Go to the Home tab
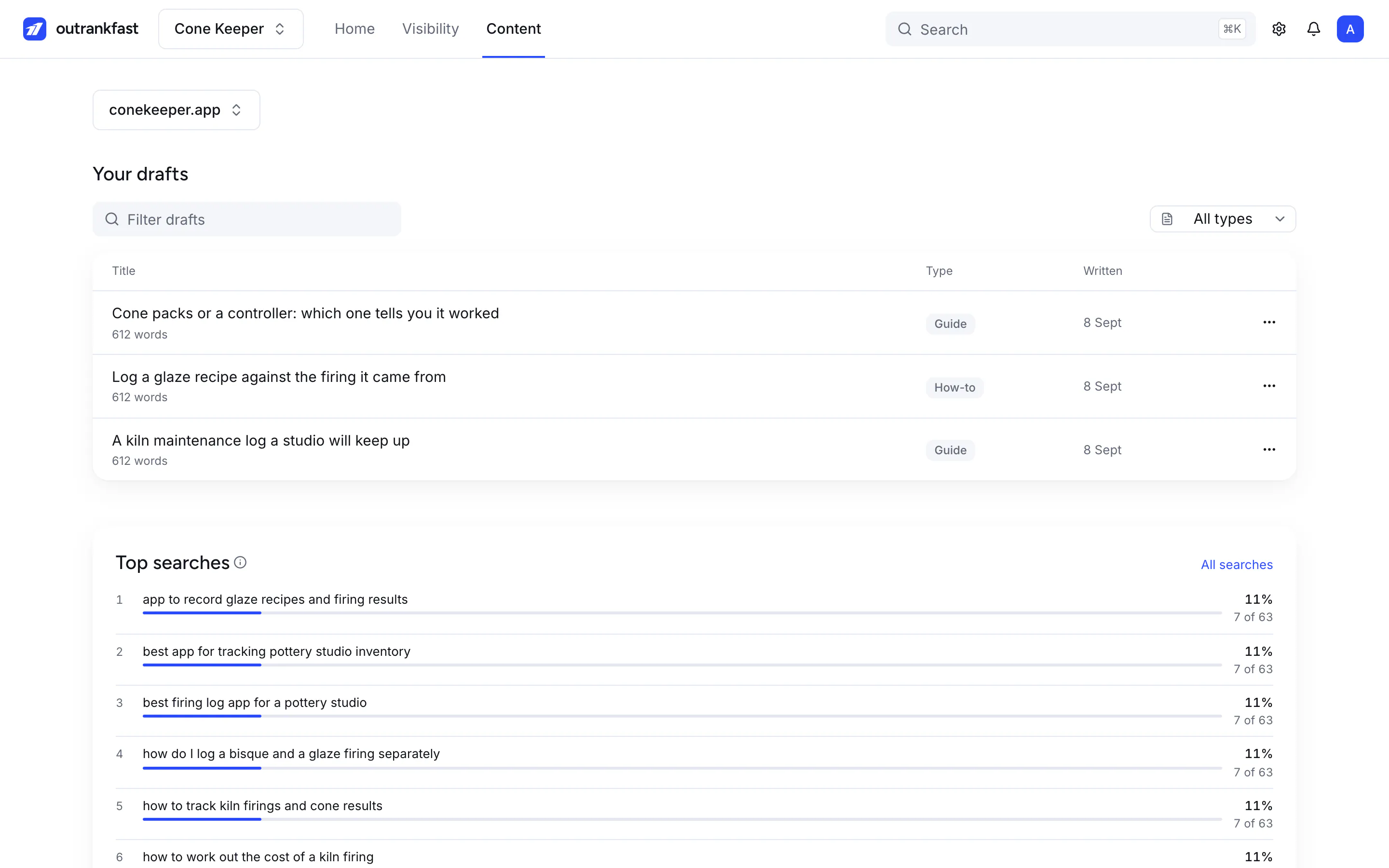1389x868 pixels. [x=354, y=29]
